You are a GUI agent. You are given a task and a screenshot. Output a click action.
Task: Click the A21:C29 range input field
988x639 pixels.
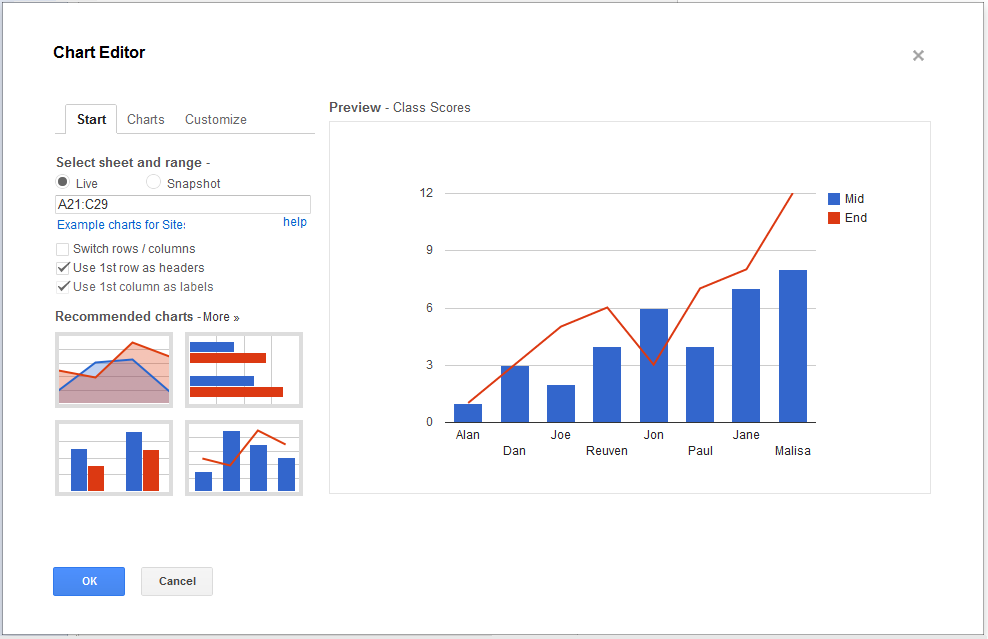[x=183, y=204]
